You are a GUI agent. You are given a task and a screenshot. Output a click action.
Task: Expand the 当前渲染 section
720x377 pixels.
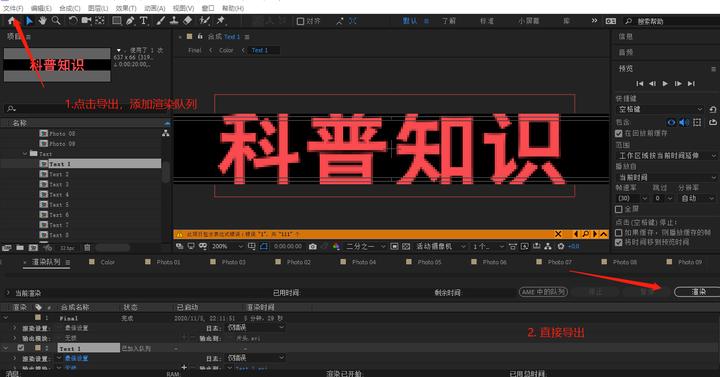[x=8, y=293]
